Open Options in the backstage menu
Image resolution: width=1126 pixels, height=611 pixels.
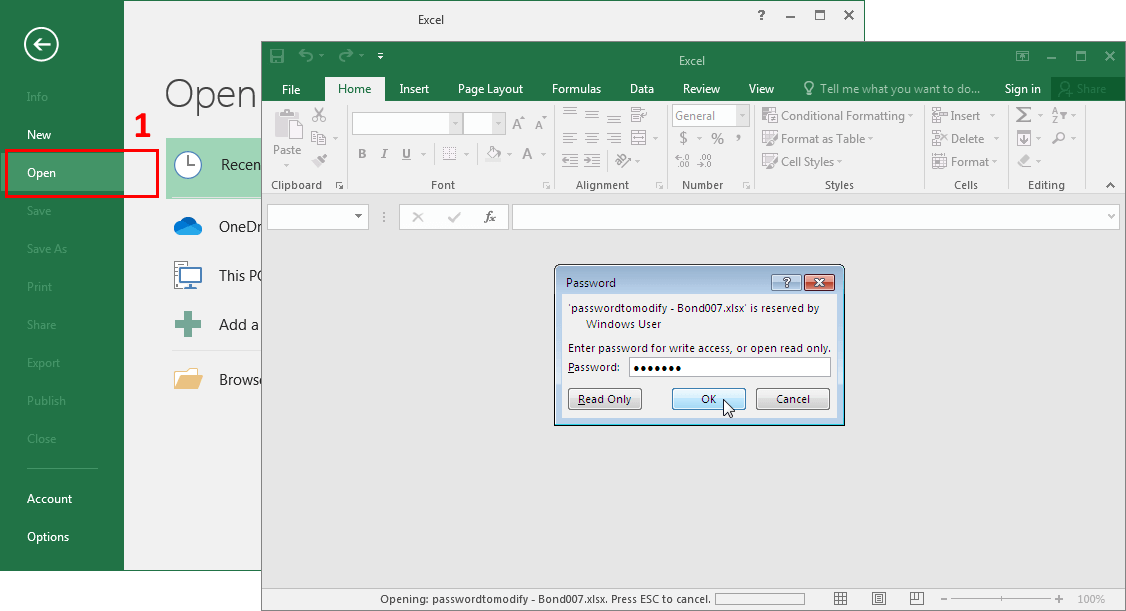point(48,536)
